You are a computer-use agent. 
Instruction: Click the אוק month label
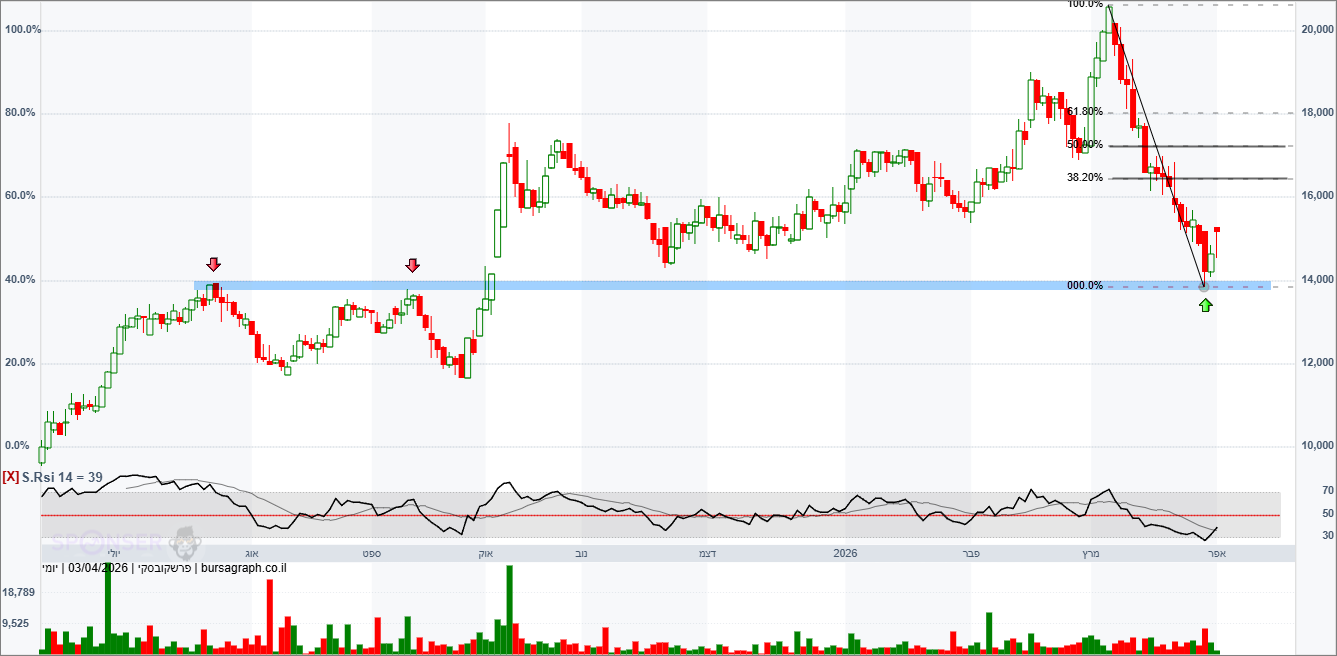pyautogui.click(x=486, y=553)
